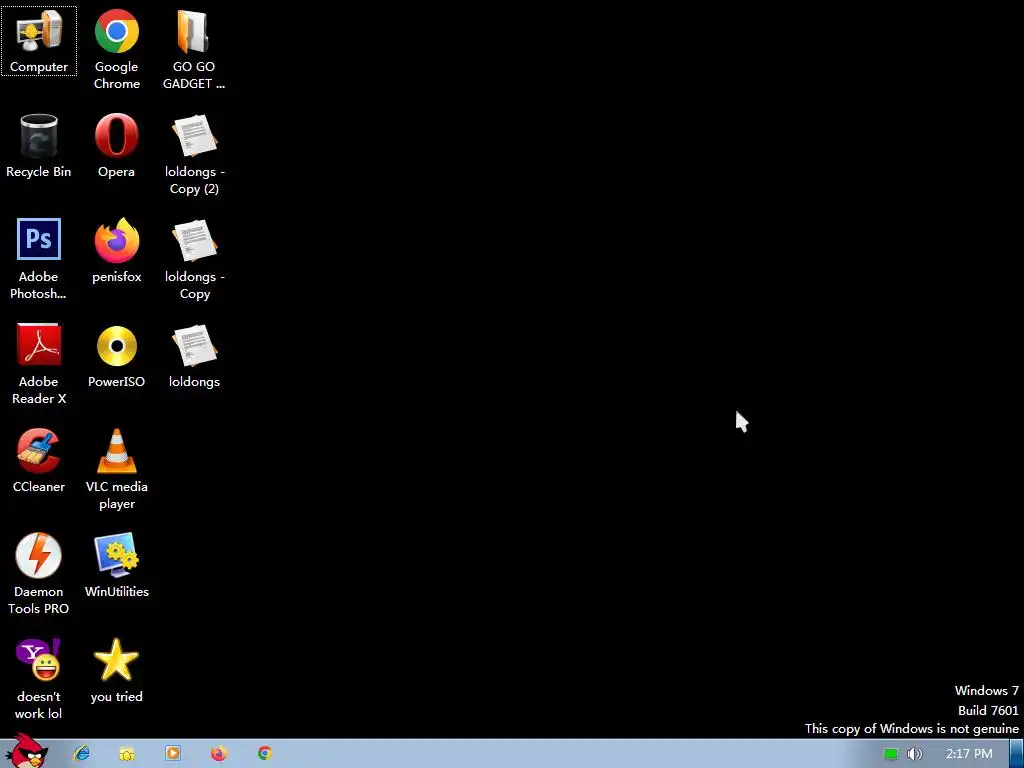Launch Firefox from the taskbar
The width and height of the screenshot is (1024, 768).
pos(218,754)
